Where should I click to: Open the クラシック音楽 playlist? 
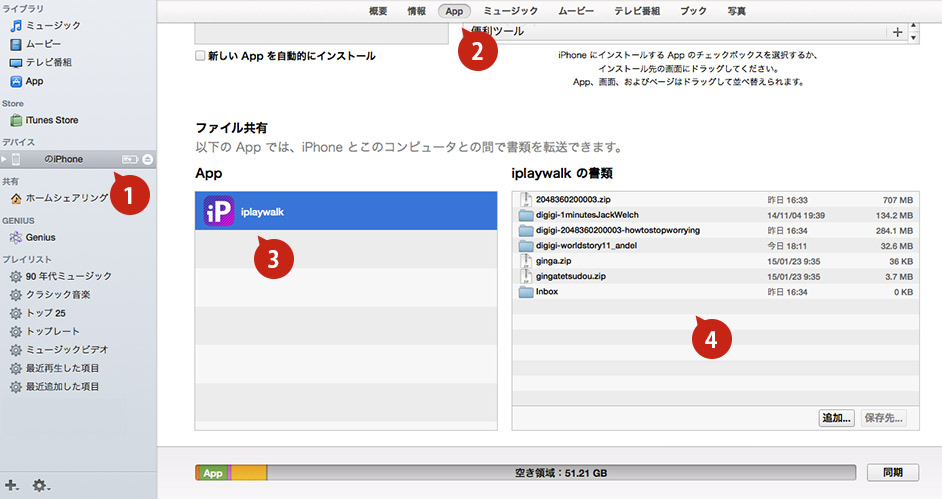coord(50,295)
